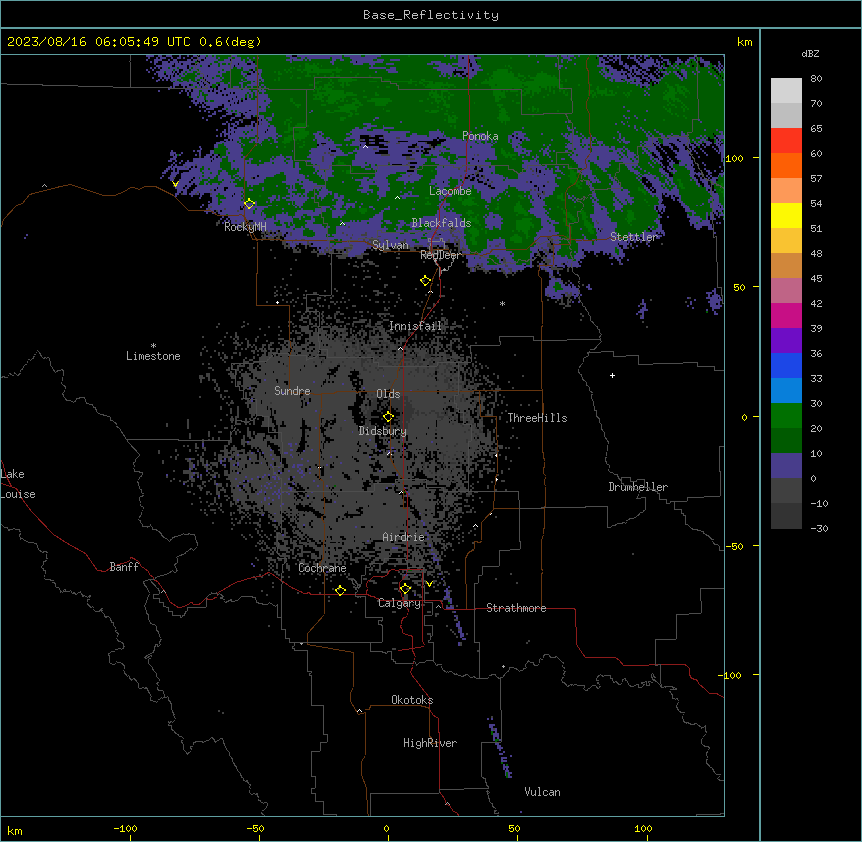This screenshot has width=862, height=842.
Task: Click the Stettler city label
Action: (x=634, y=237)
